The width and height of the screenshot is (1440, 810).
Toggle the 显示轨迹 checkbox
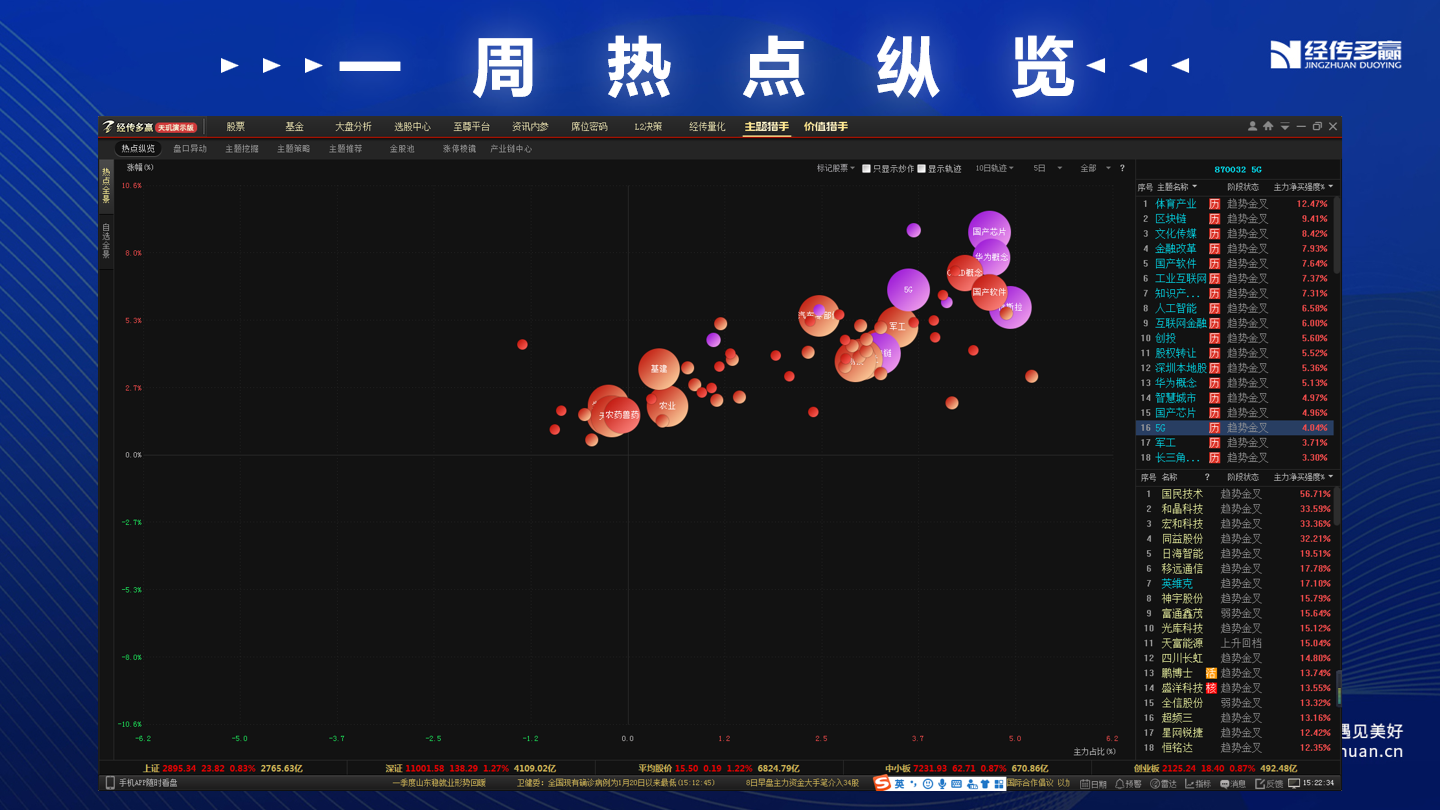pyautogui.click(x=921, y=168)
